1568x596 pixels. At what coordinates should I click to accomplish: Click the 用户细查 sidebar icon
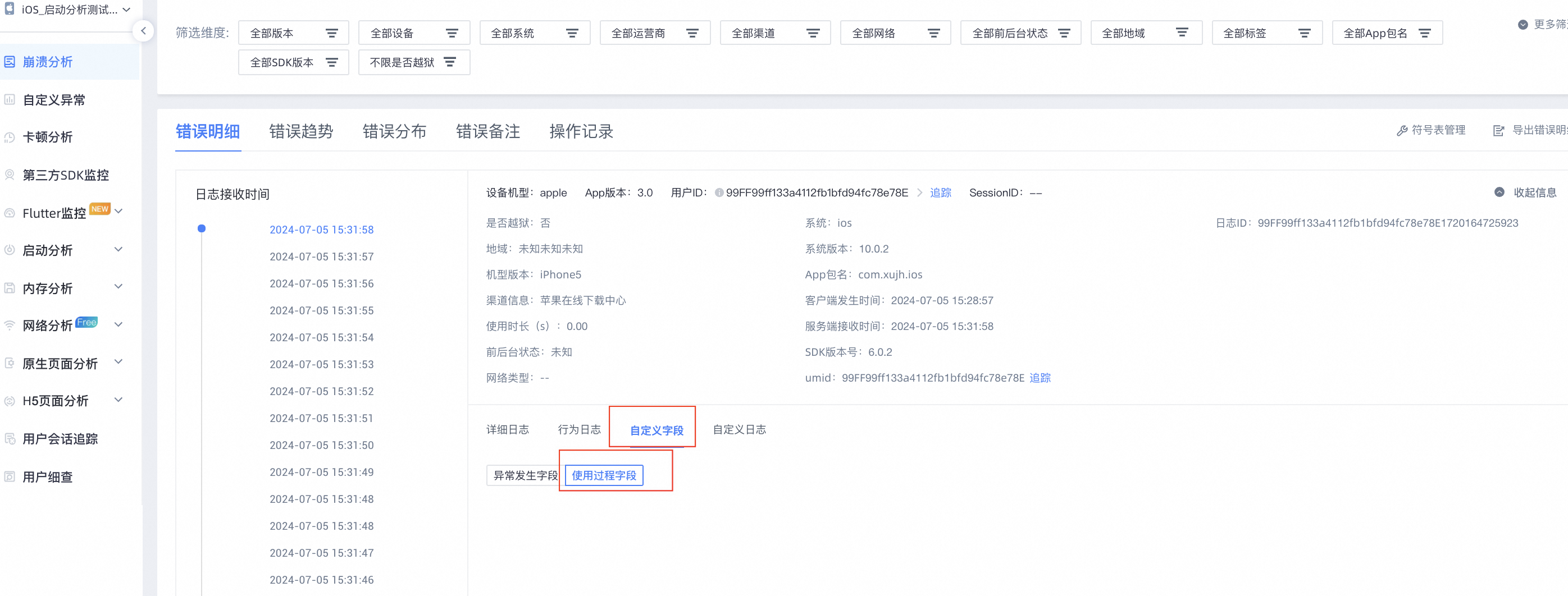point(10,476)
